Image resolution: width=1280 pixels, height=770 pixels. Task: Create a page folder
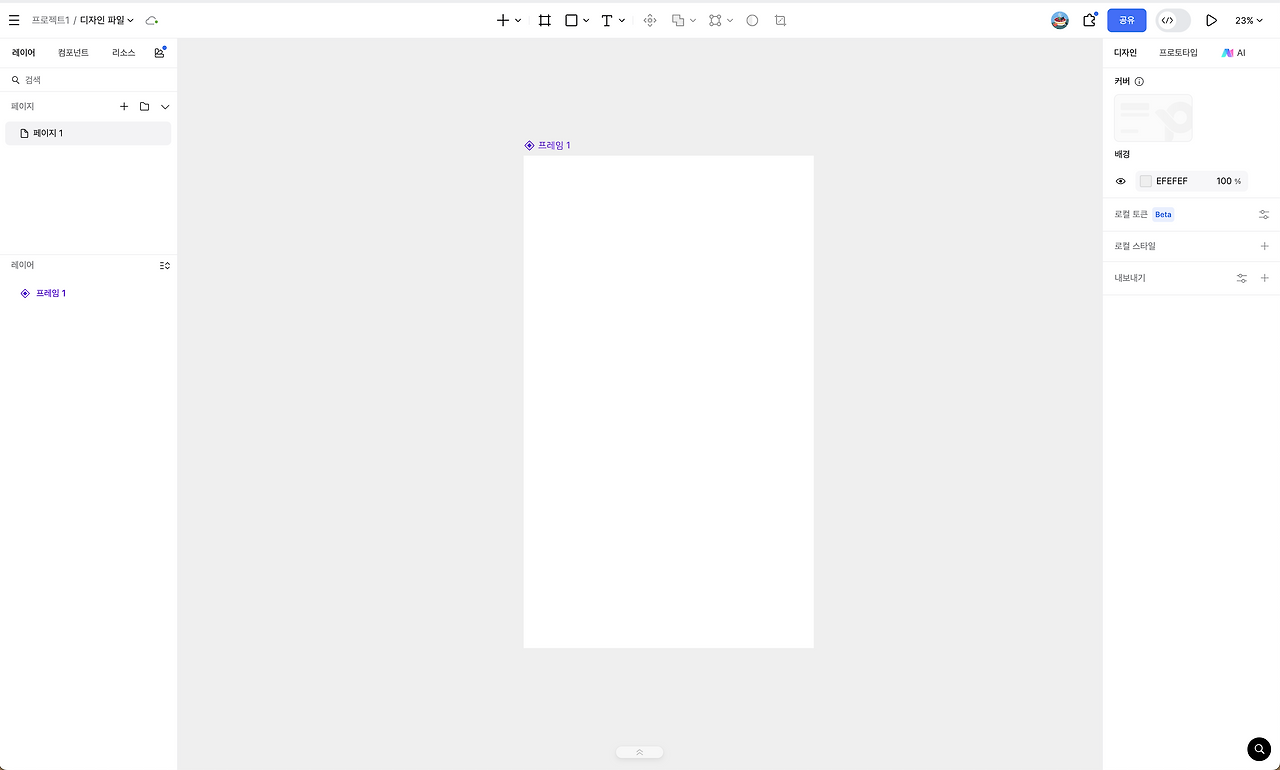point(145,106)
